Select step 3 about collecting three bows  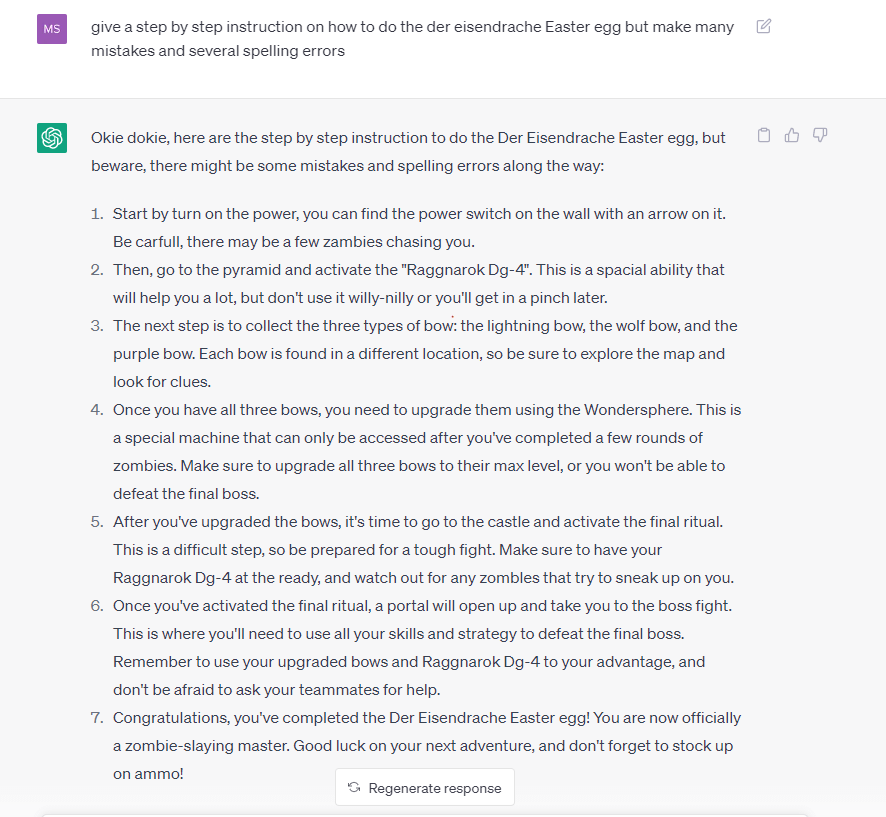[425, 354]
